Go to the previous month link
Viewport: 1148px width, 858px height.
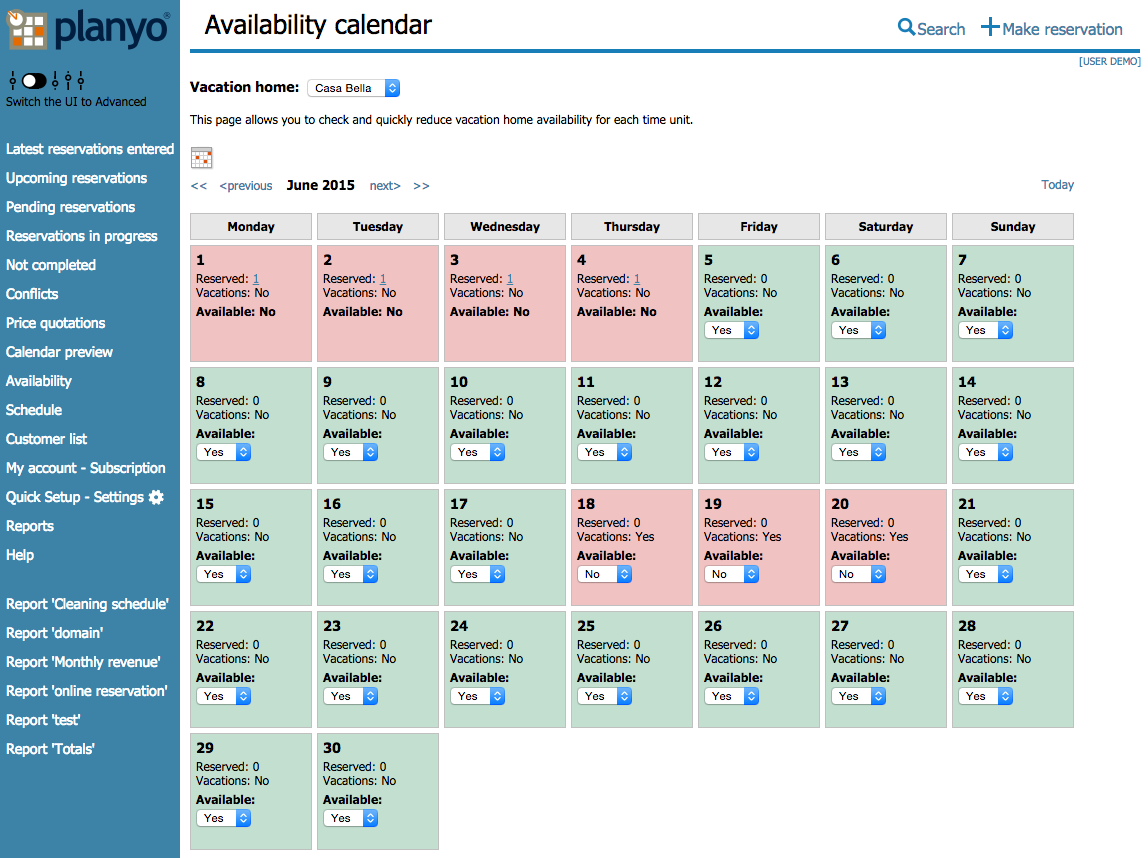pos(246,186)
